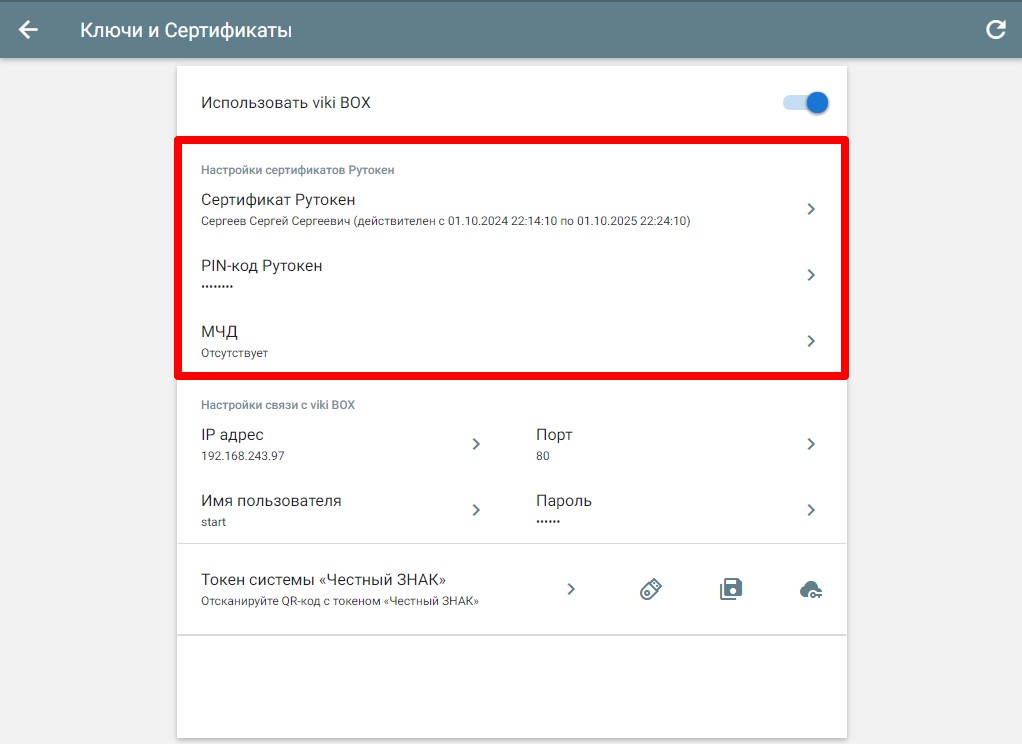The height and width of the screenshot is (744, 1022).
Task: Click the refresh icon in the header
Action: pos(995,30)
